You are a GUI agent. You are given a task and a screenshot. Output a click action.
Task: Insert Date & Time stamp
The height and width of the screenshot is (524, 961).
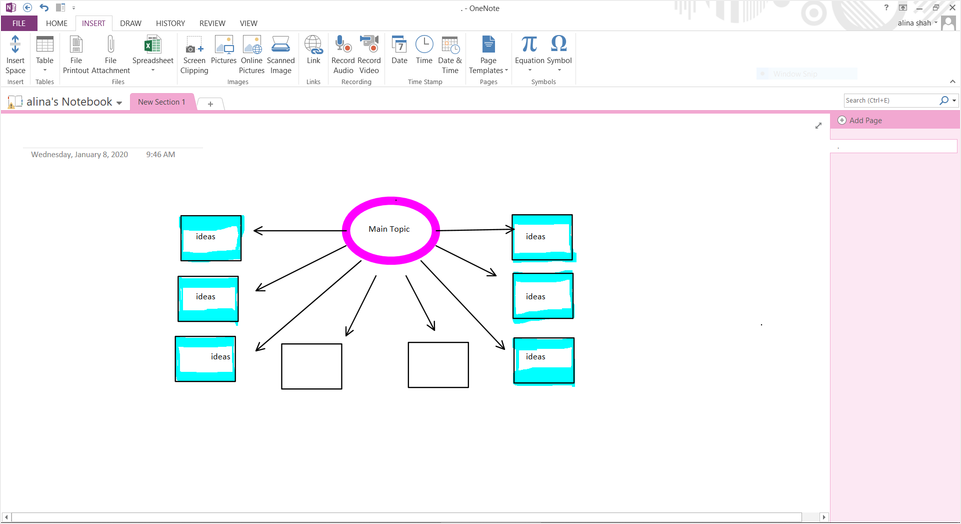450,46
